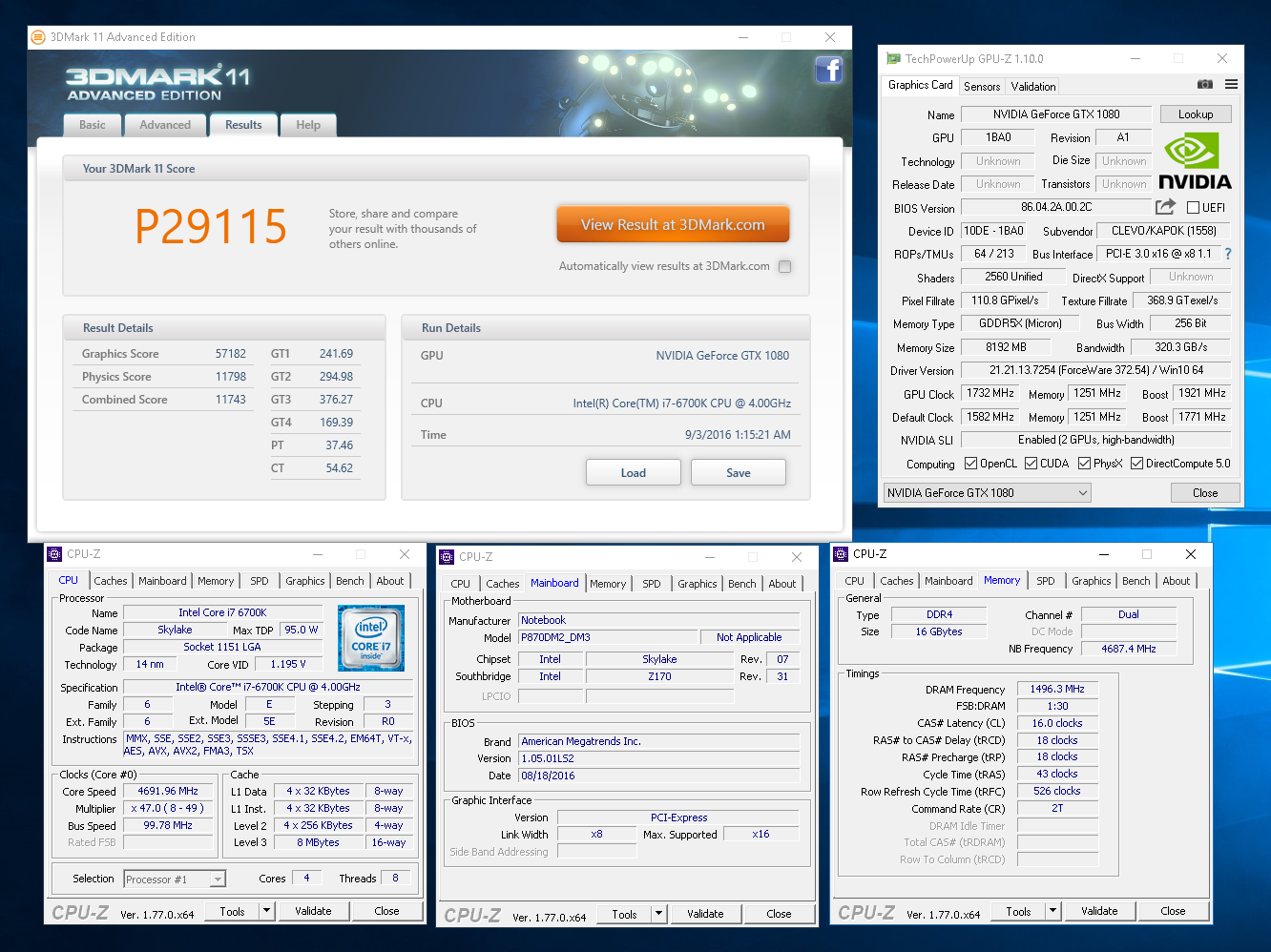Image resolution: width=1271 pixels, height=952 pixels.
Task: Click the 3DMark 11 title bar icon
Action: tap(38, 37)
